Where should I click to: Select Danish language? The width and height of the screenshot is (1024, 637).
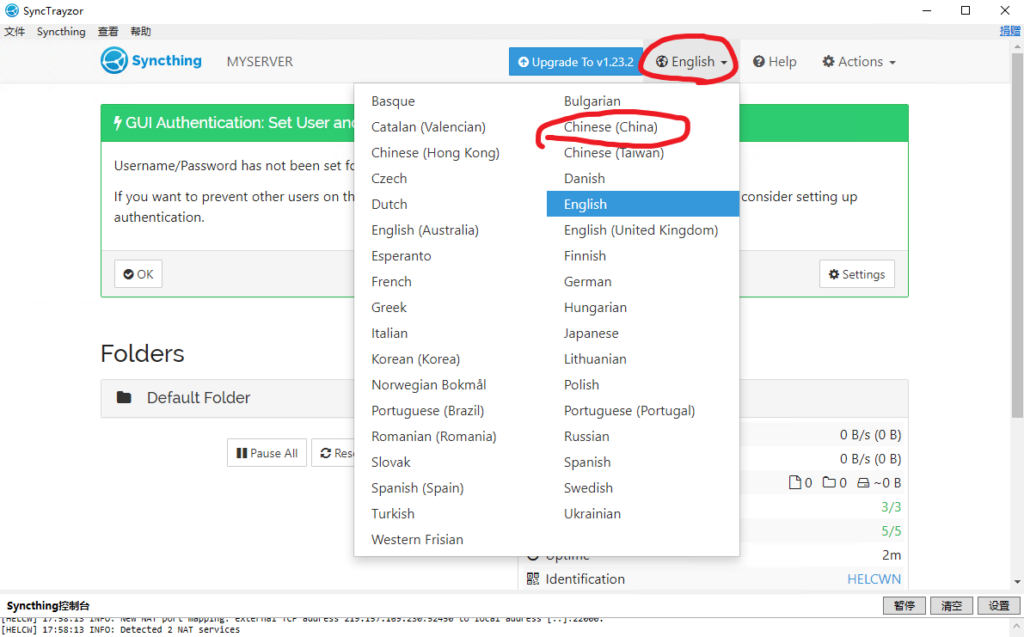(x=584, y=178)
